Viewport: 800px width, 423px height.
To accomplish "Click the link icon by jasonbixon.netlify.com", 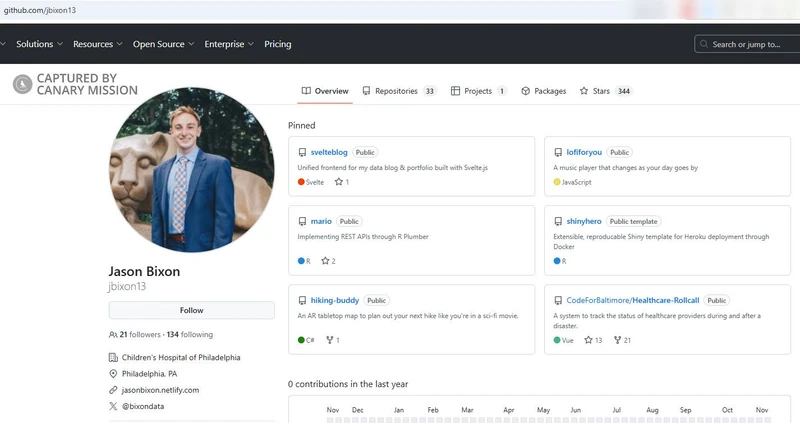I will [113, 390].
